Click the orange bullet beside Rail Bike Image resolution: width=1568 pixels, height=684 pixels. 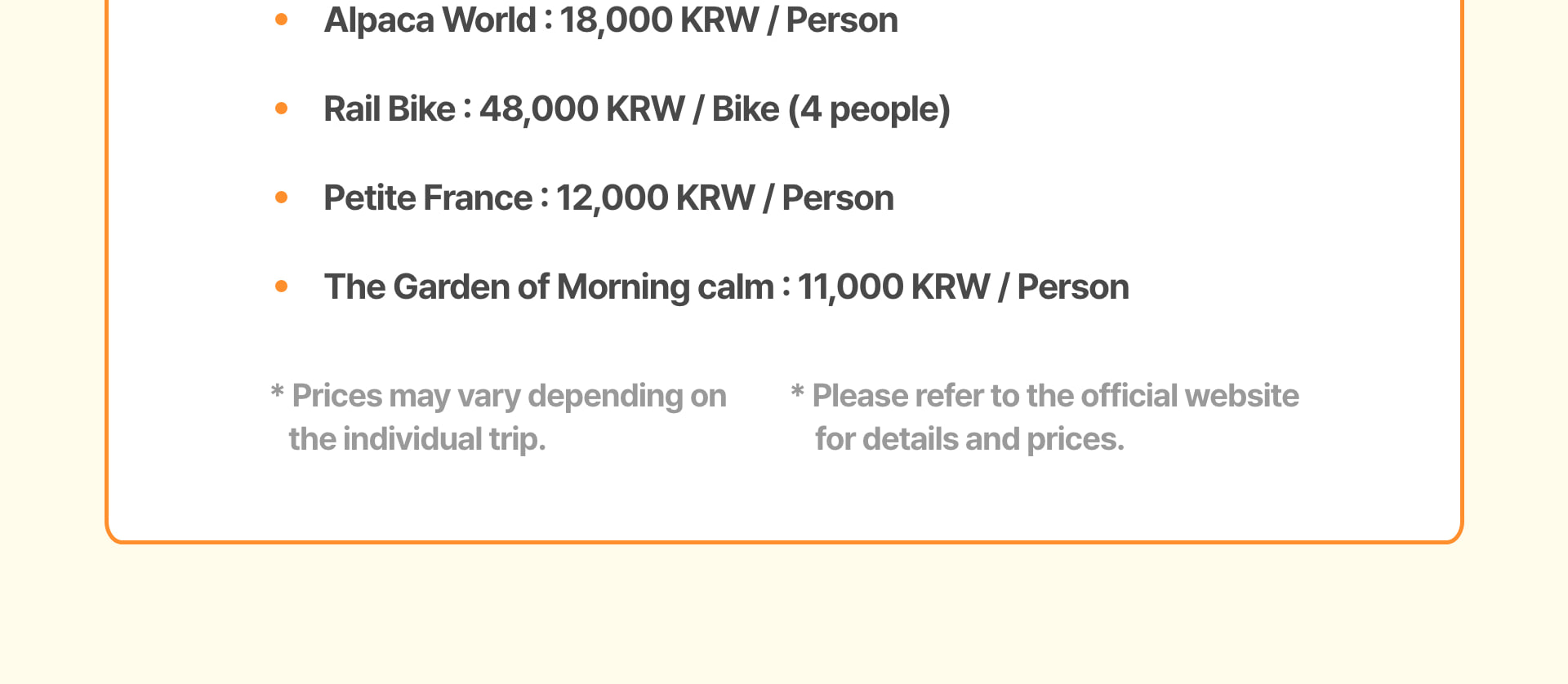pos(282,108)
